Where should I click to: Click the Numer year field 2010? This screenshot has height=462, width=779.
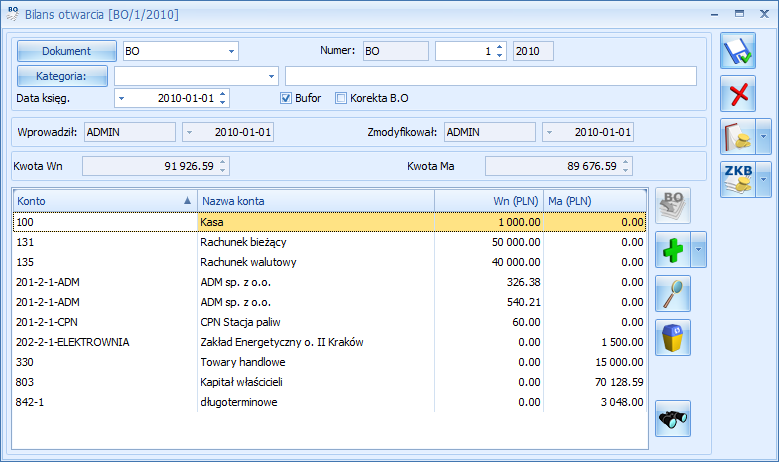[533, 51]
